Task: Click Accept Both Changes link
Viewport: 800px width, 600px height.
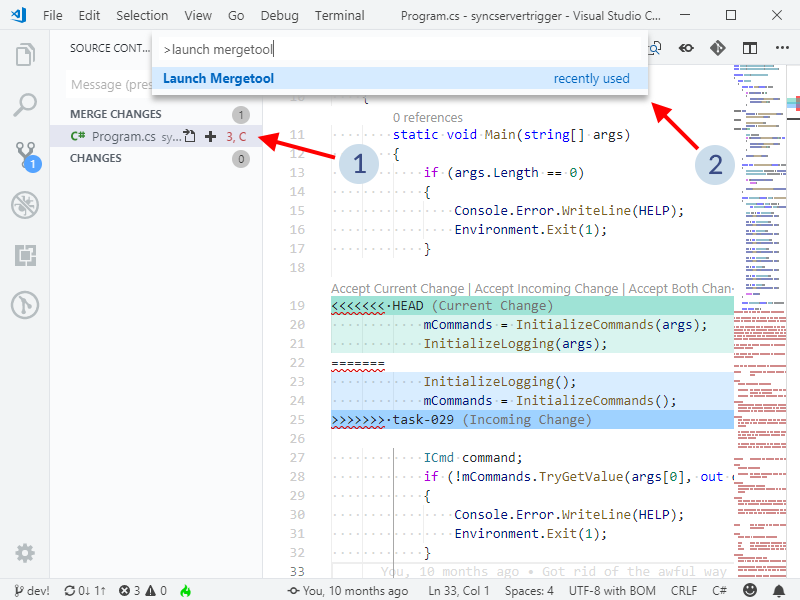Action: (x=681, y=289)
